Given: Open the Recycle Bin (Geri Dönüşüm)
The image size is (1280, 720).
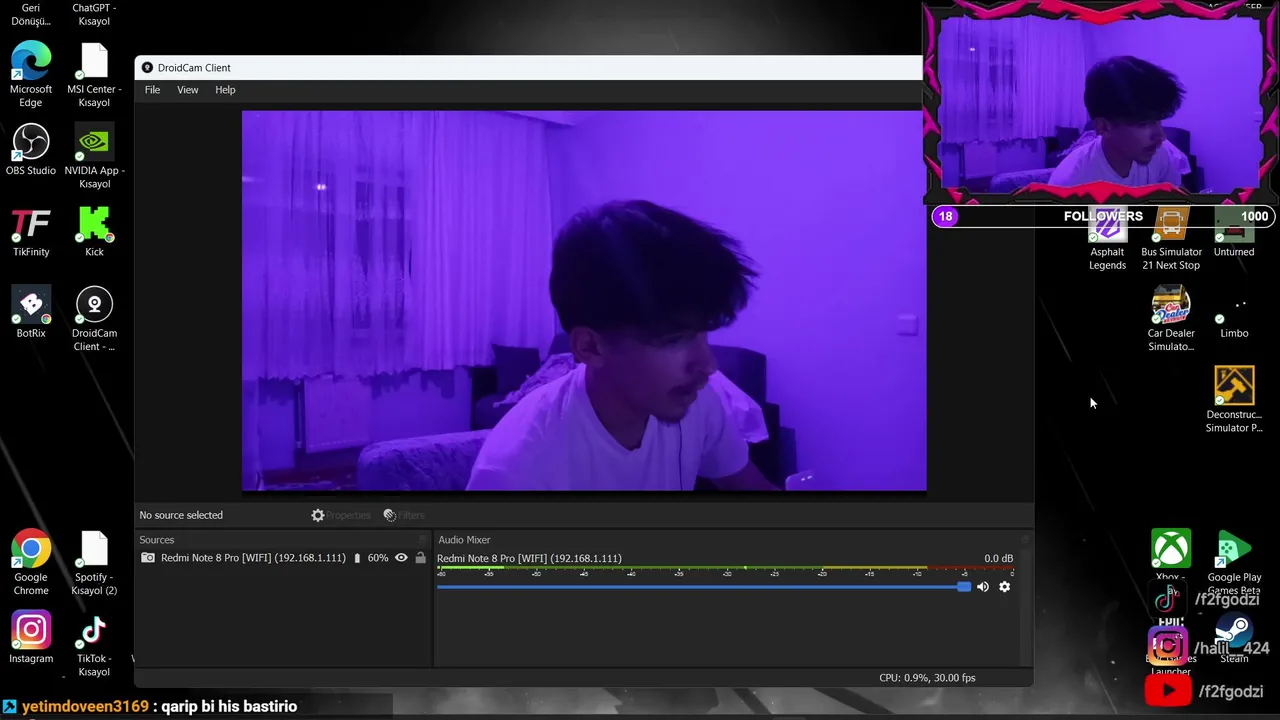Looking at the screenshot, I should [31, 14].
